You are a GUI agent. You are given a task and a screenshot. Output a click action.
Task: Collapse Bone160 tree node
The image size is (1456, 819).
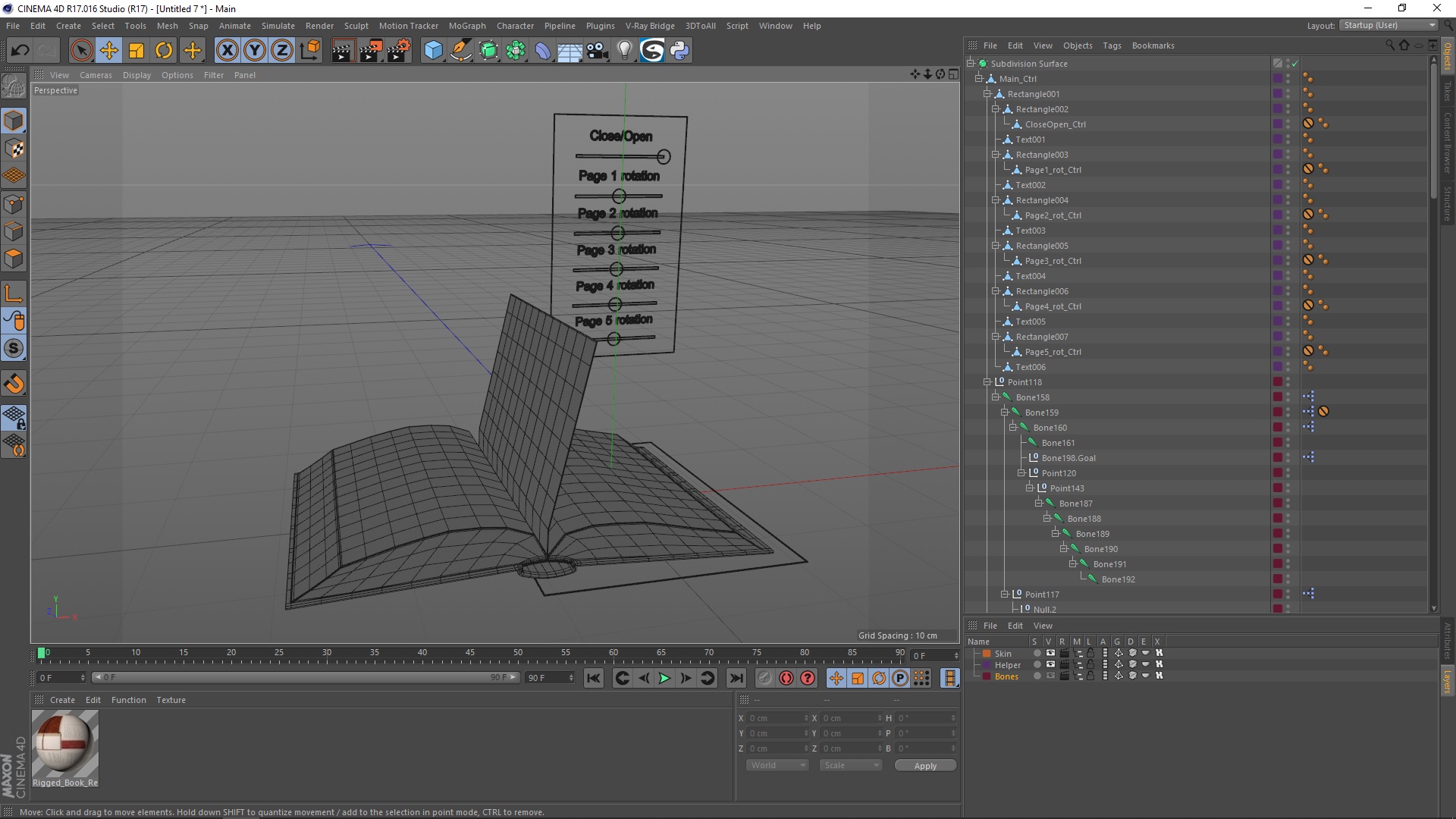click(1013, 428)
